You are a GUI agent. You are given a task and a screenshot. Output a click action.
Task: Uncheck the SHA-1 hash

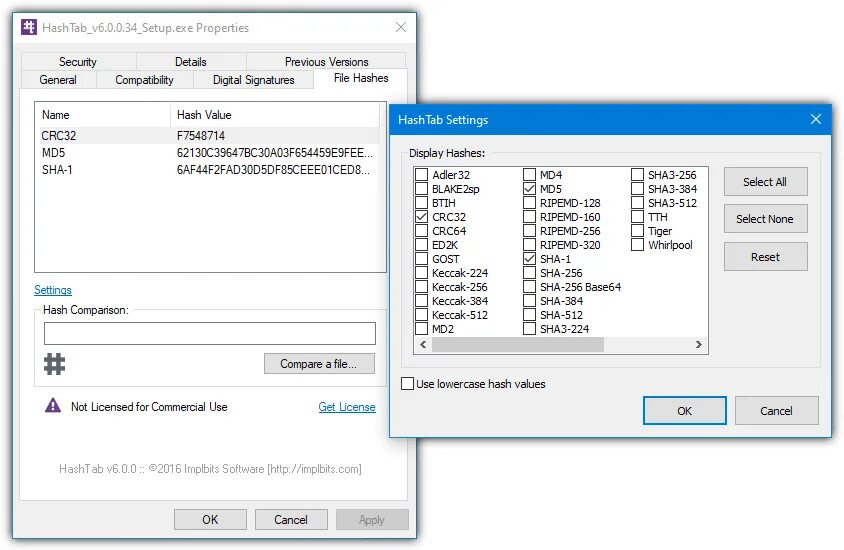(x=530, y=258)
